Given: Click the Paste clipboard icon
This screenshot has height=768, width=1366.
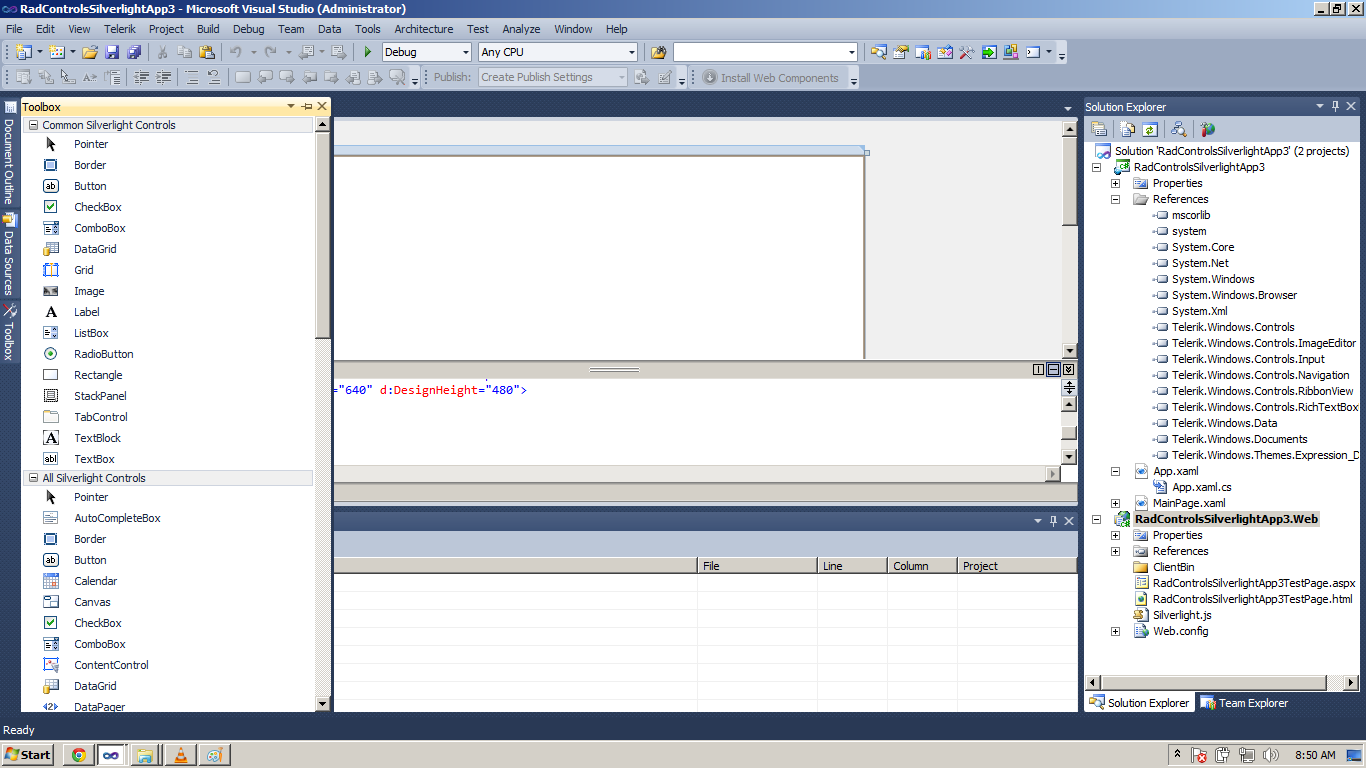Looking at the screenshot, I should click(207, 52).
